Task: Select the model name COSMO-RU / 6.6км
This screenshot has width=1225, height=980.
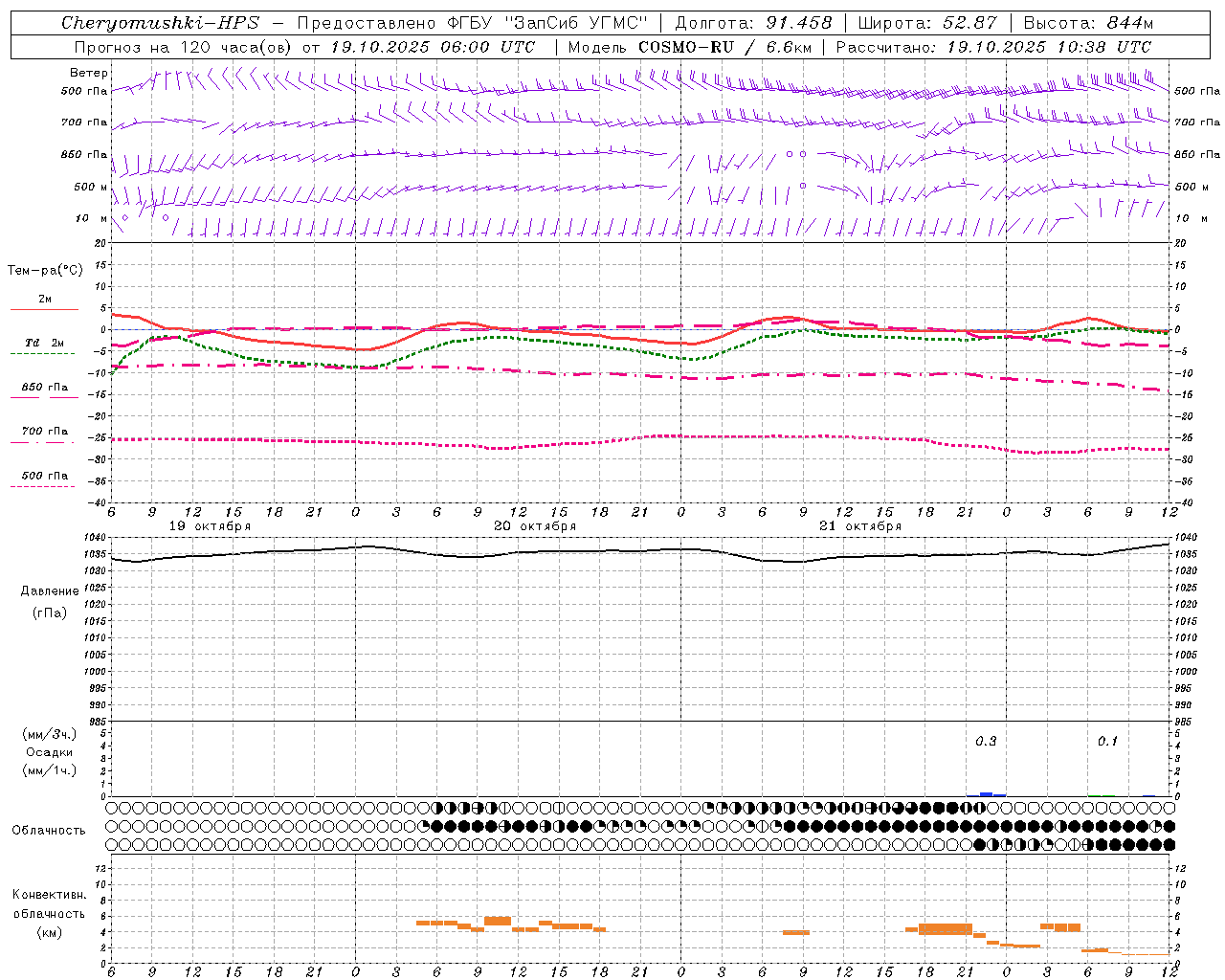Action: 725,47
